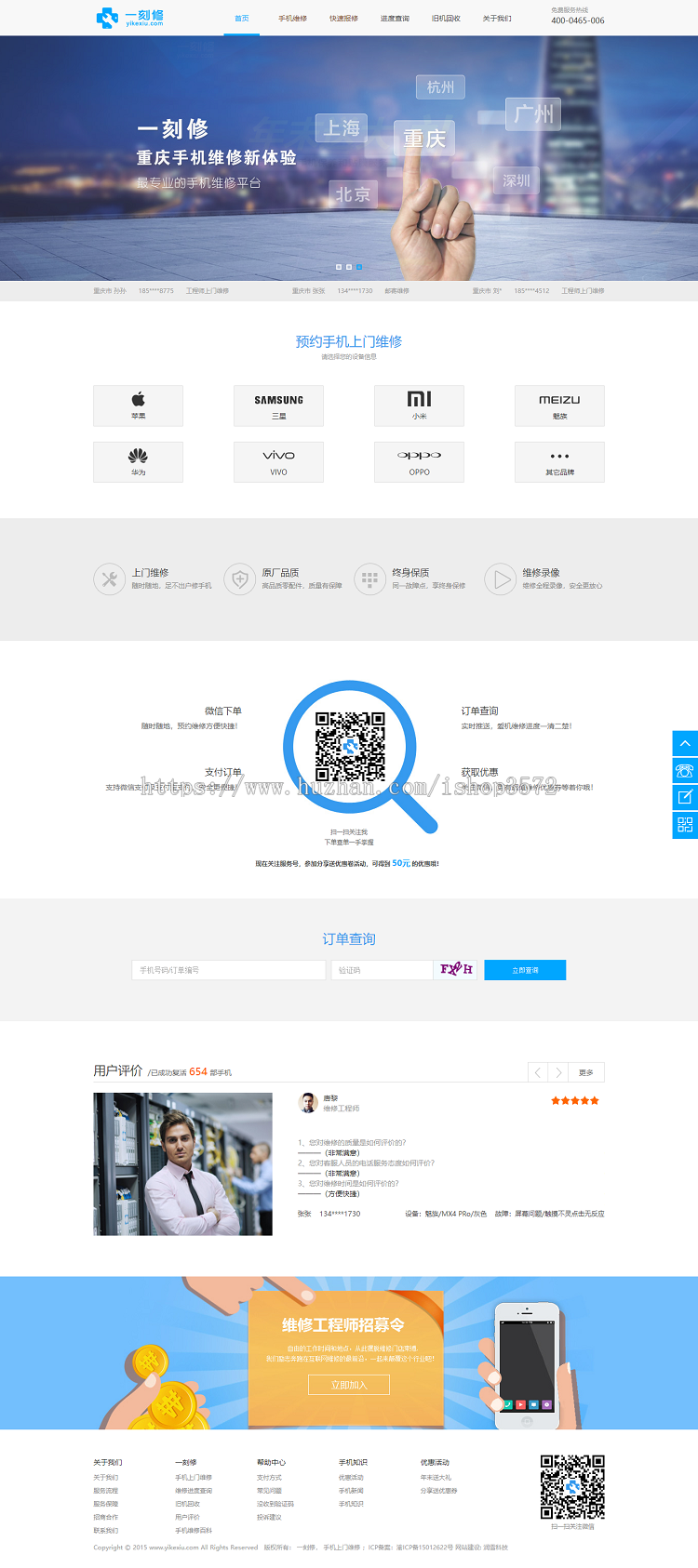698x1568 pixels.
Task: Click the five-star rating of the review
Action: point(575,1100)
